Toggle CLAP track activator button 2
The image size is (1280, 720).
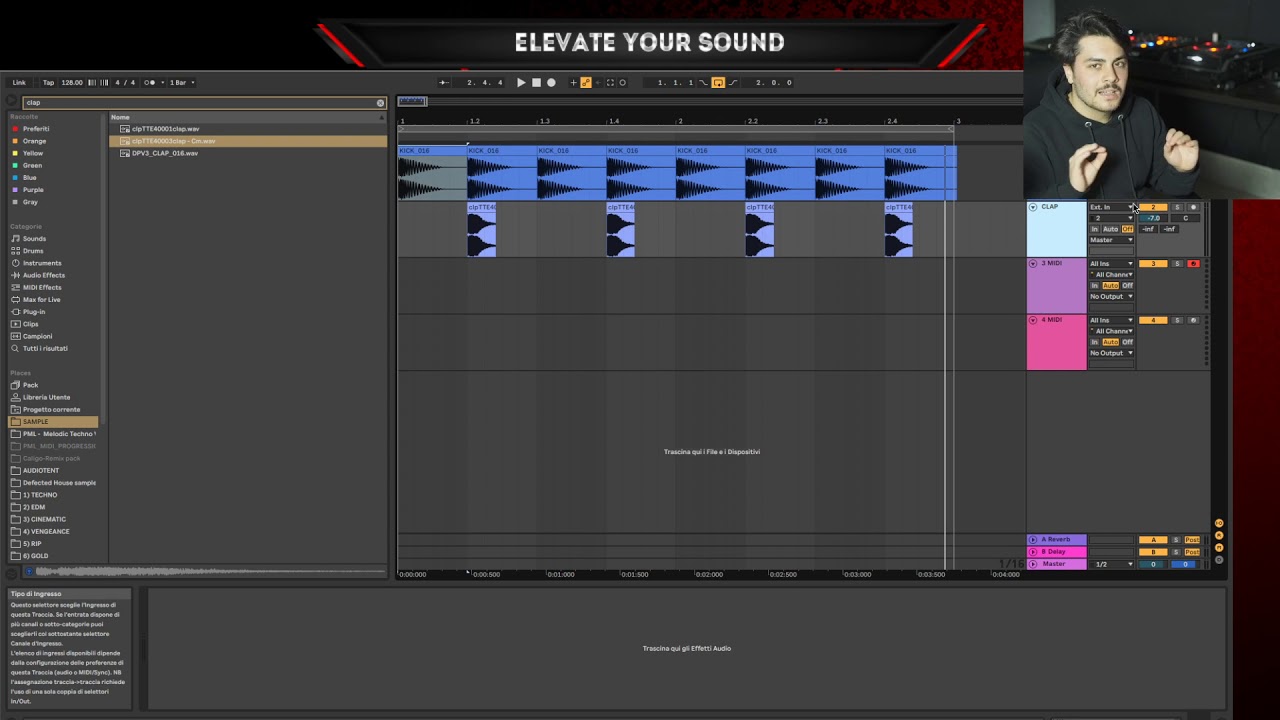tap(1153, 207)
